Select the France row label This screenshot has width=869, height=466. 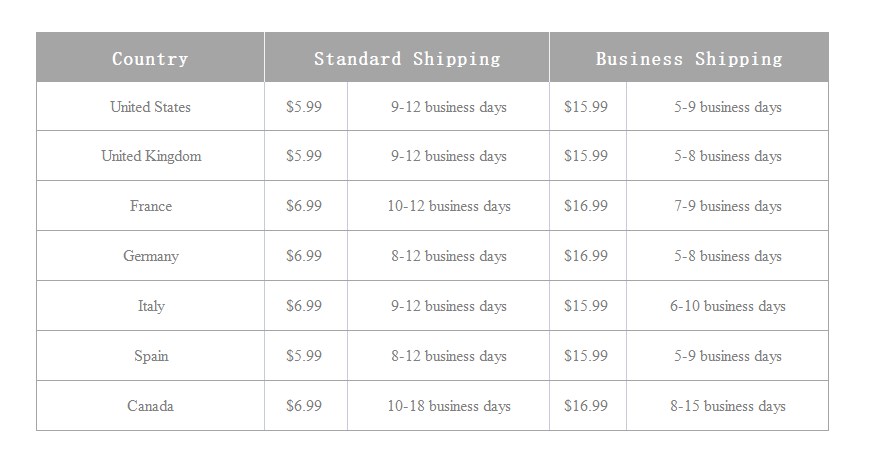tap(150, 206)
